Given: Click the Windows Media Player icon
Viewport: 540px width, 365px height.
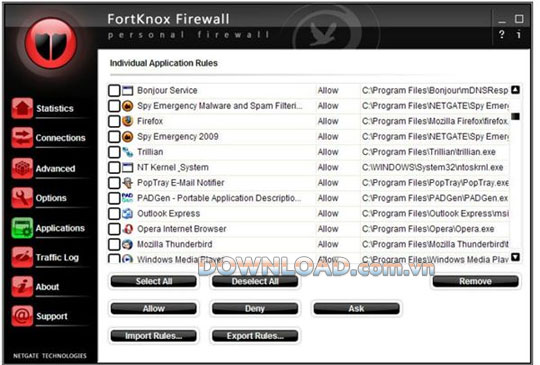Looking at the screenshot, I should tap(127, 259).
